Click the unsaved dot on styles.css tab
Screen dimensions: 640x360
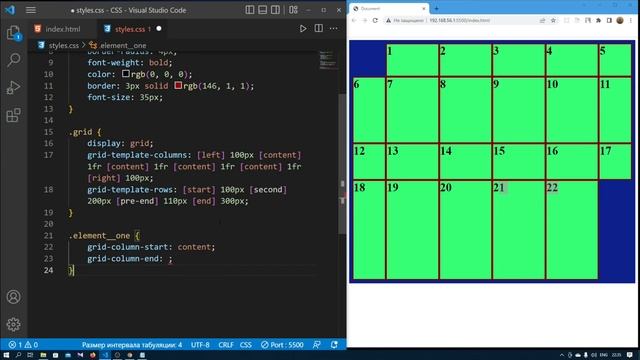[159, 29]
